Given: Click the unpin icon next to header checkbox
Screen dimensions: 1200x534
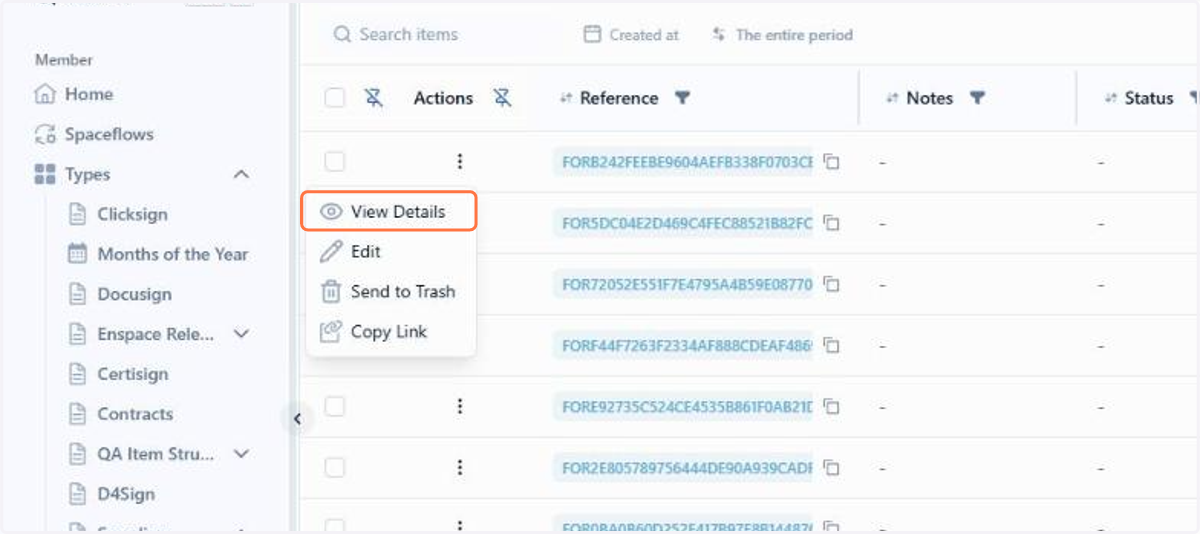Looking at the screenshot, I should tap(374, 98).
